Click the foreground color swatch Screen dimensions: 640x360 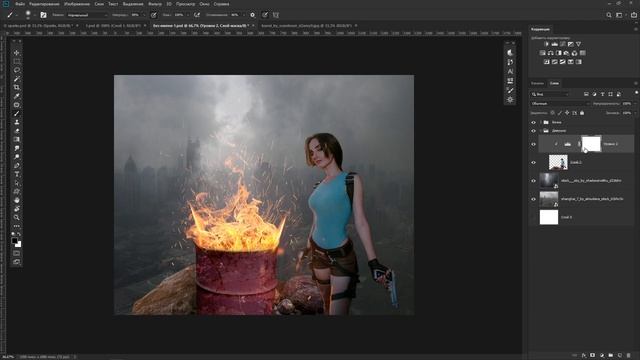click(x=15, y=241)
